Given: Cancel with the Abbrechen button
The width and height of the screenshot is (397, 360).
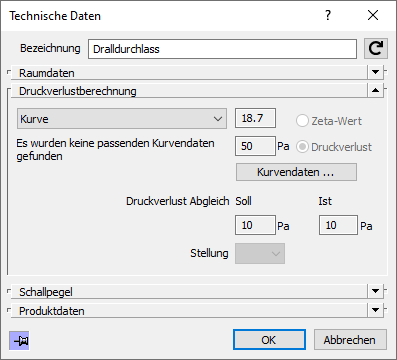Looking at the screenshot, I should 350,340.
